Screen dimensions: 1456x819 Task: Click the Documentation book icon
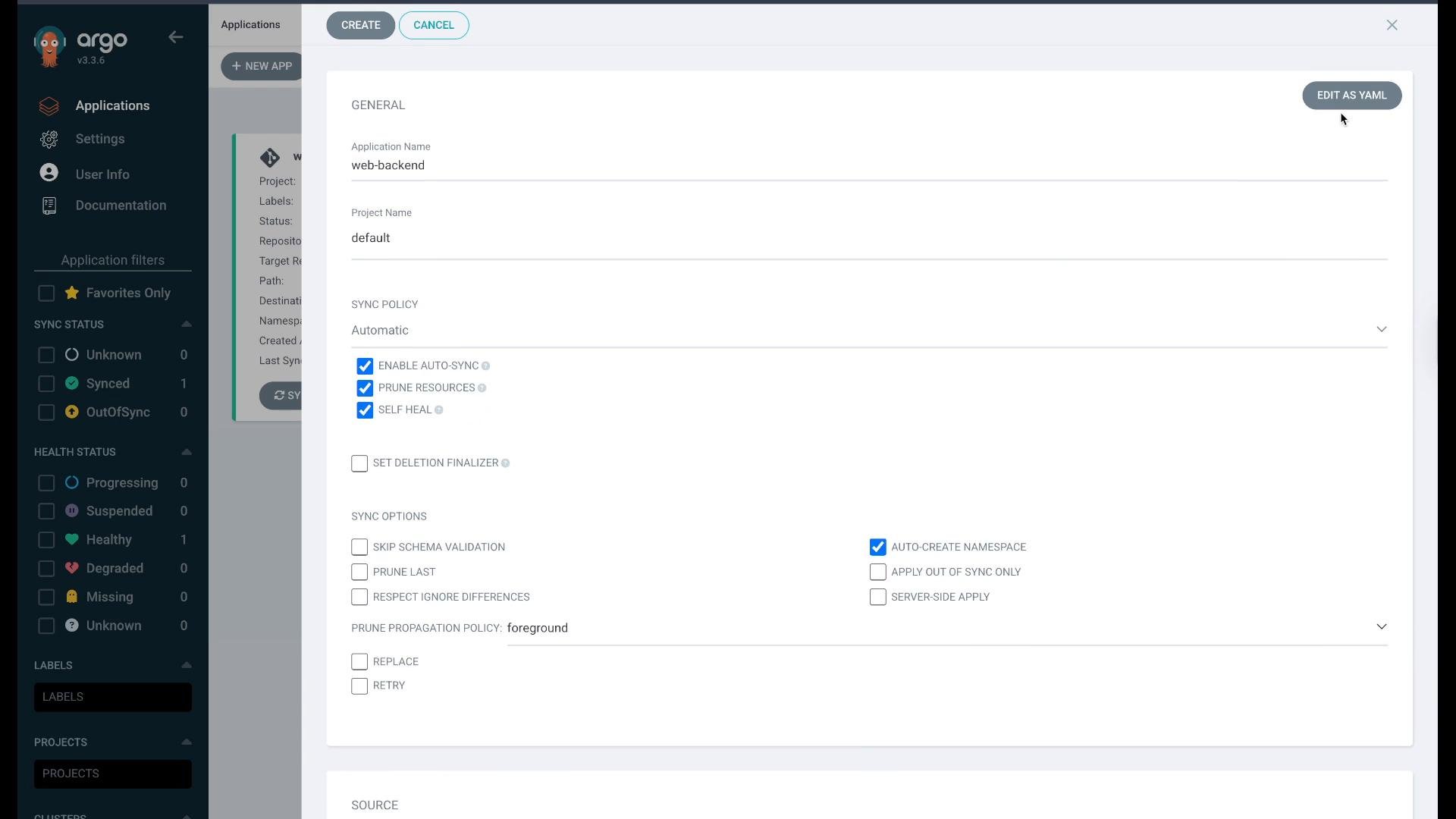tap(49, 206)
